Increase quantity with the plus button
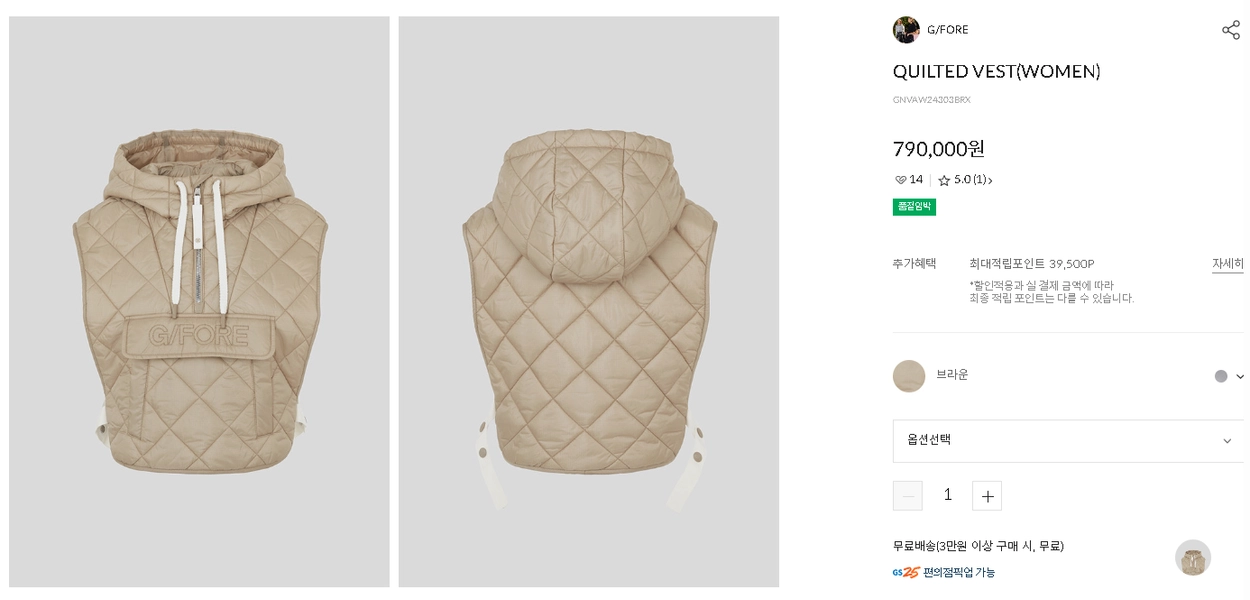 tap(987, 496)
